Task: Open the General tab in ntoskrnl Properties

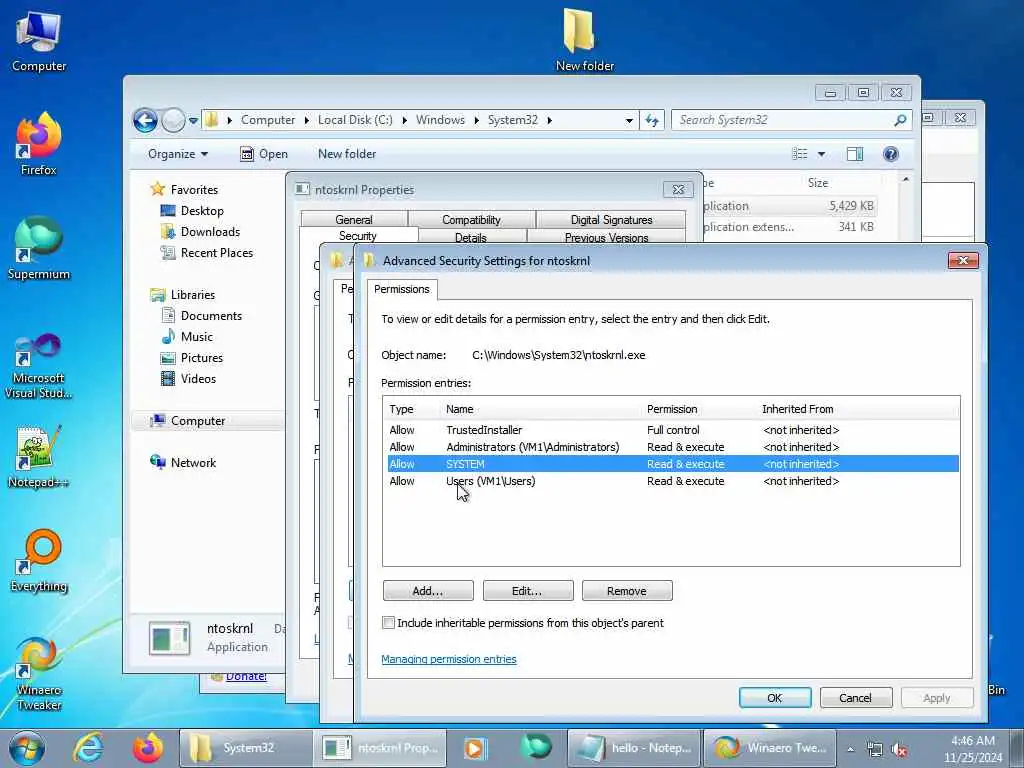Action: point(354,220)
